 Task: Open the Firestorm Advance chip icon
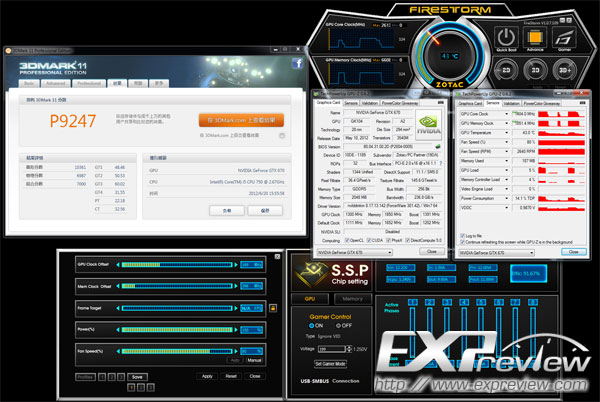click(535, 37)
